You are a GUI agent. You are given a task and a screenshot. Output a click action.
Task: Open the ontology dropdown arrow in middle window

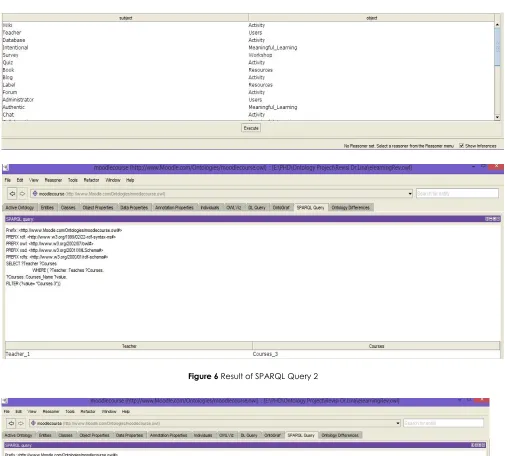(x=410, y=194)
